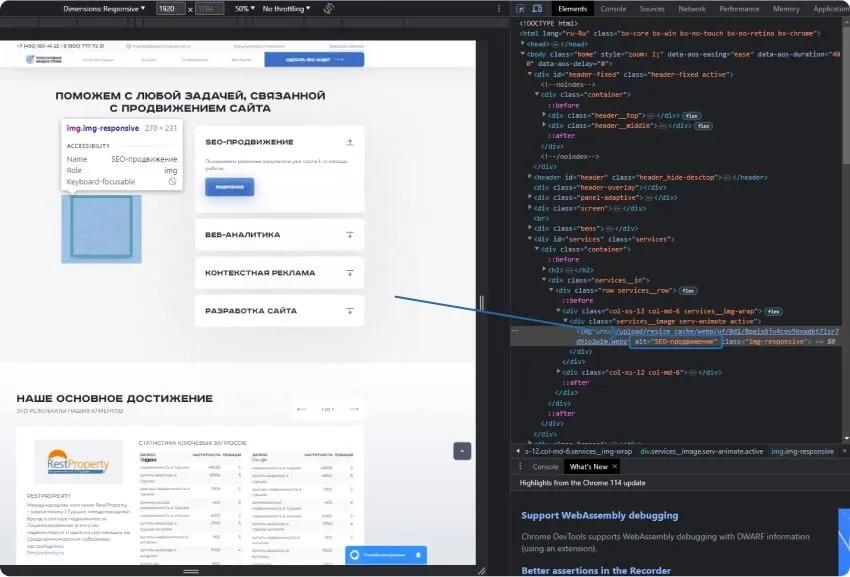Screen dimensions: 850x577
Task: Click flex badge on services__img-wrap
Action: point(774,311)
